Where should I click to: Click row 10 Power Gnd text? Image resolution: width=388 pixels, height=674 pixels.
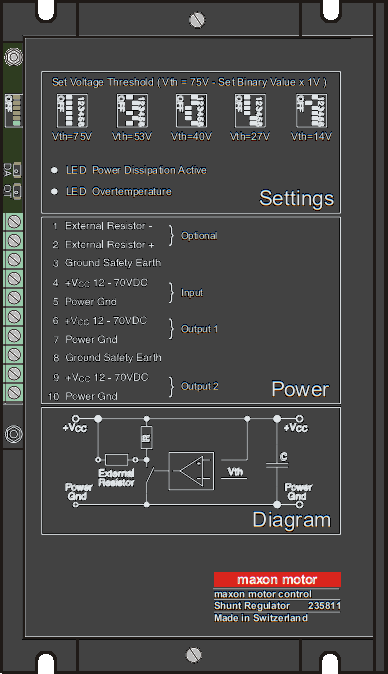pos(91,396)
